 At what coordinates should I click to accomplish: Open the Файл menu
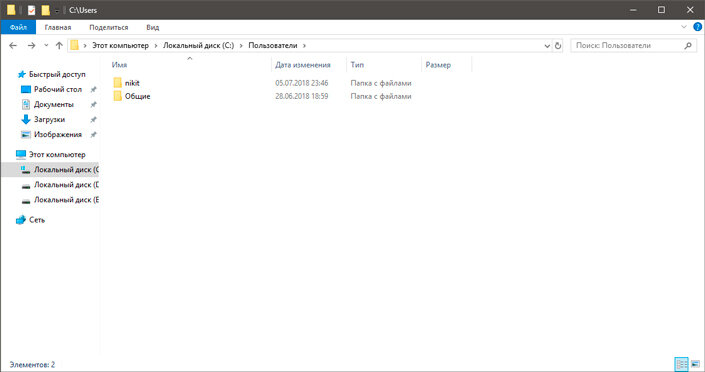(x=18, y=27)
